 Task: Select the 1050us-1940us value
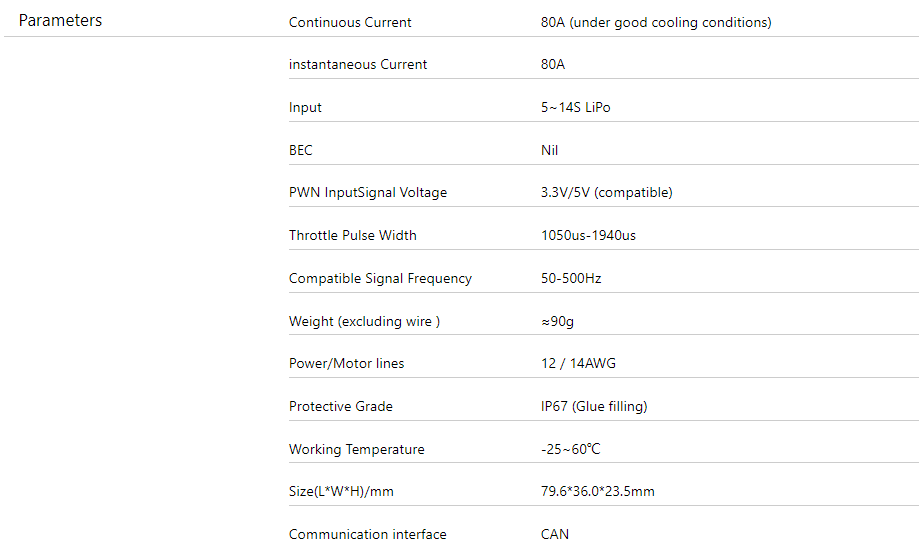tap(588, 235)
